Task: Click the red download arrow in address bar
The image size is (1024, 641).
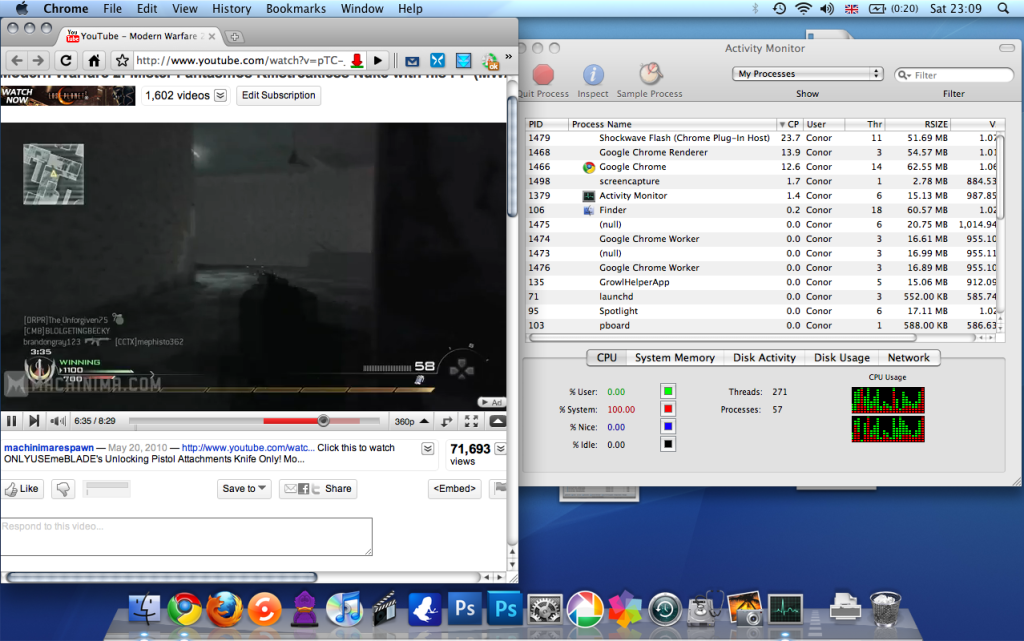Action: coord(357,61)
